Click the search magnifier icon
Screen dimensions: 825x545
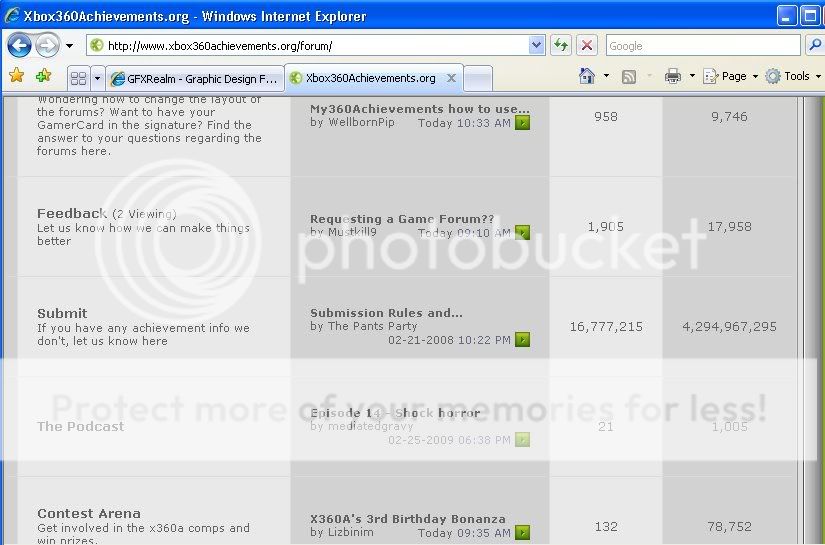tap(815, 45)
